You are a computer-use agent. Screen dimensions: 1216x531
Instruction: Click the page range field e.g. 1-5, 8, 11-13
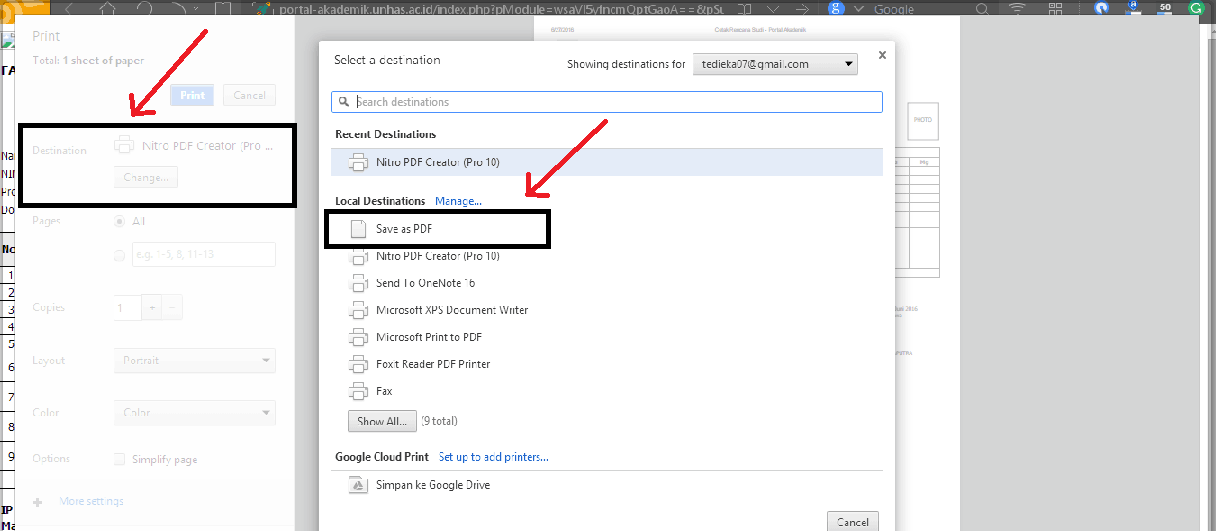coord(204,255)
